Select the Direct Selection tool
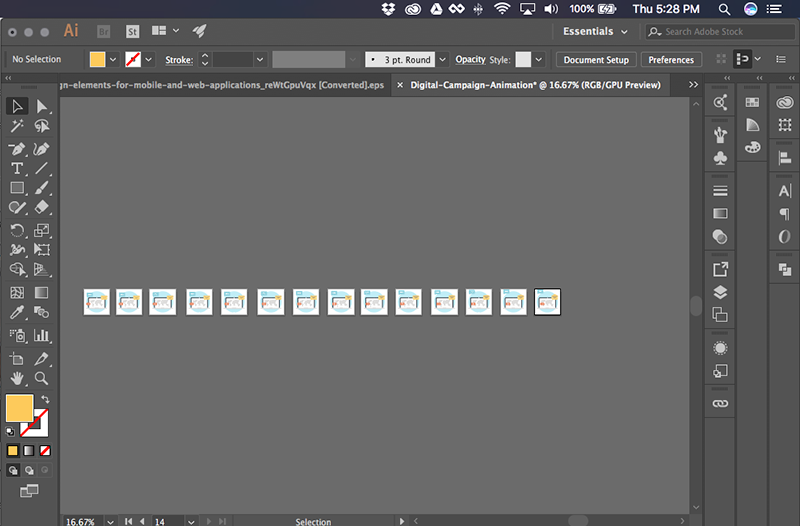 pos(41,106)
